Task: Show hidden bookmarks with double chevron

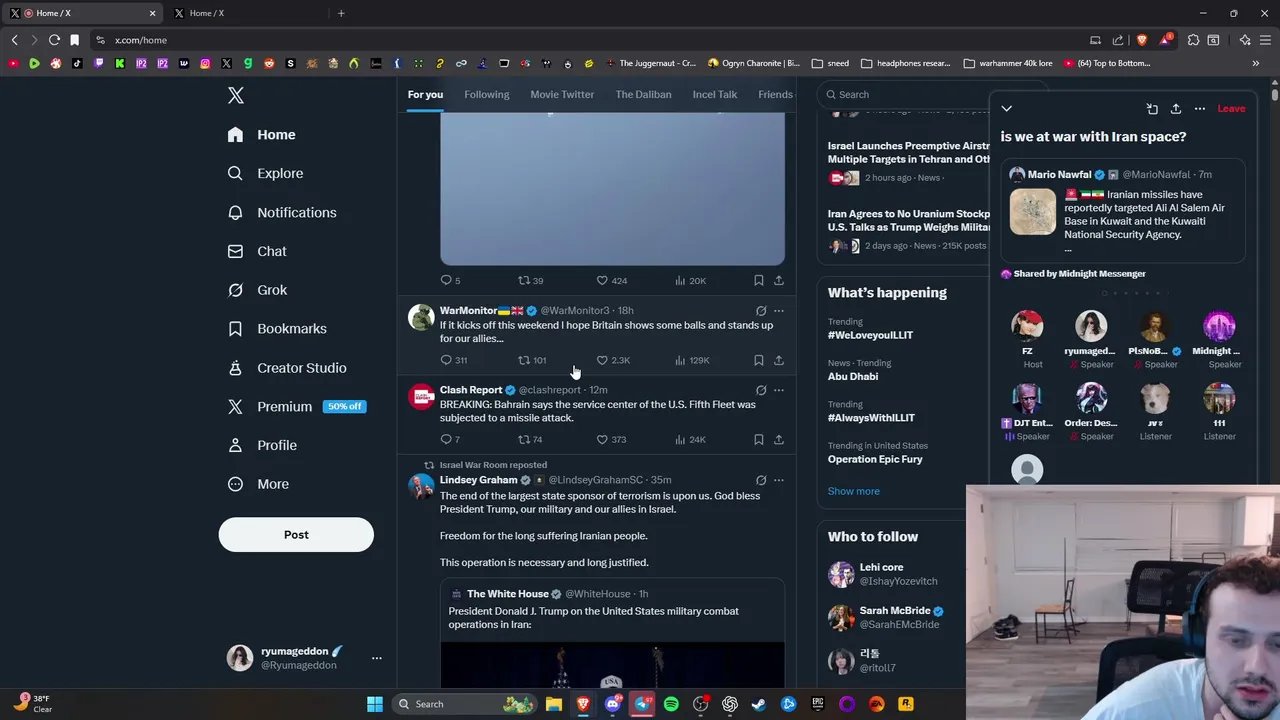Action: click(x=1256, y=63)
